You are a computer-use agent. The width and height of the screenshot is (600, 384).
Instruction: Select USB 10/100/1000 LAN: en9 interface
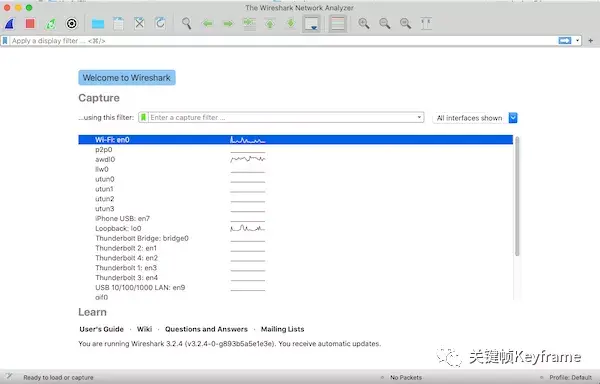295,288
